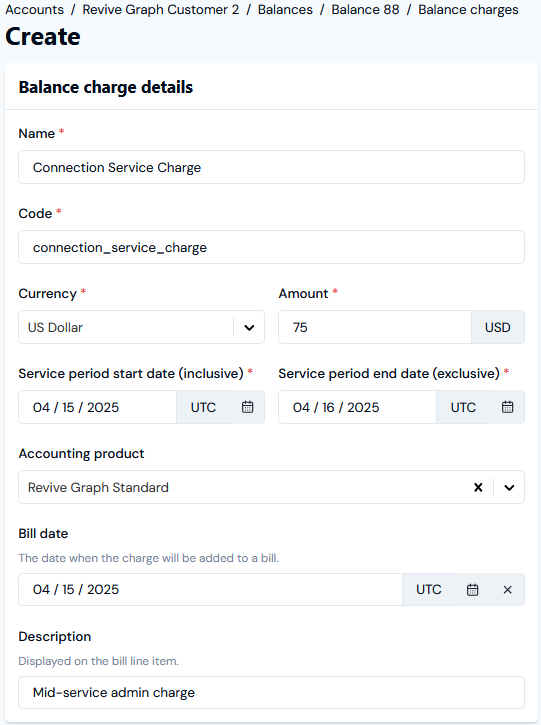
Task: Expand the Accounting product dropdown
Action: click(x=509, y=487)
